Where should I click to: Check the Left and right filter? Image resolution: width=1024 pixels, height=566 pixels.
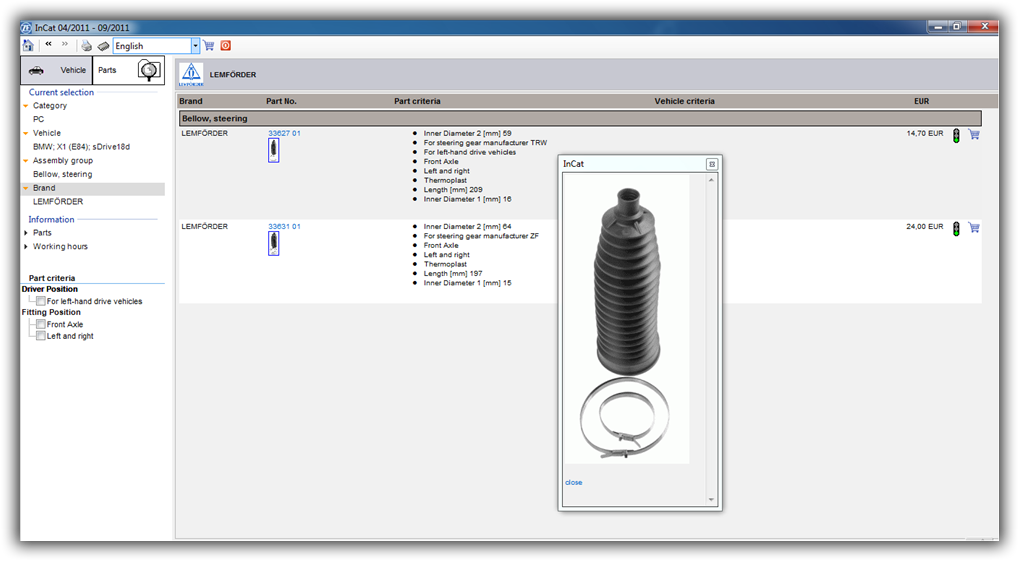point(41,336)
